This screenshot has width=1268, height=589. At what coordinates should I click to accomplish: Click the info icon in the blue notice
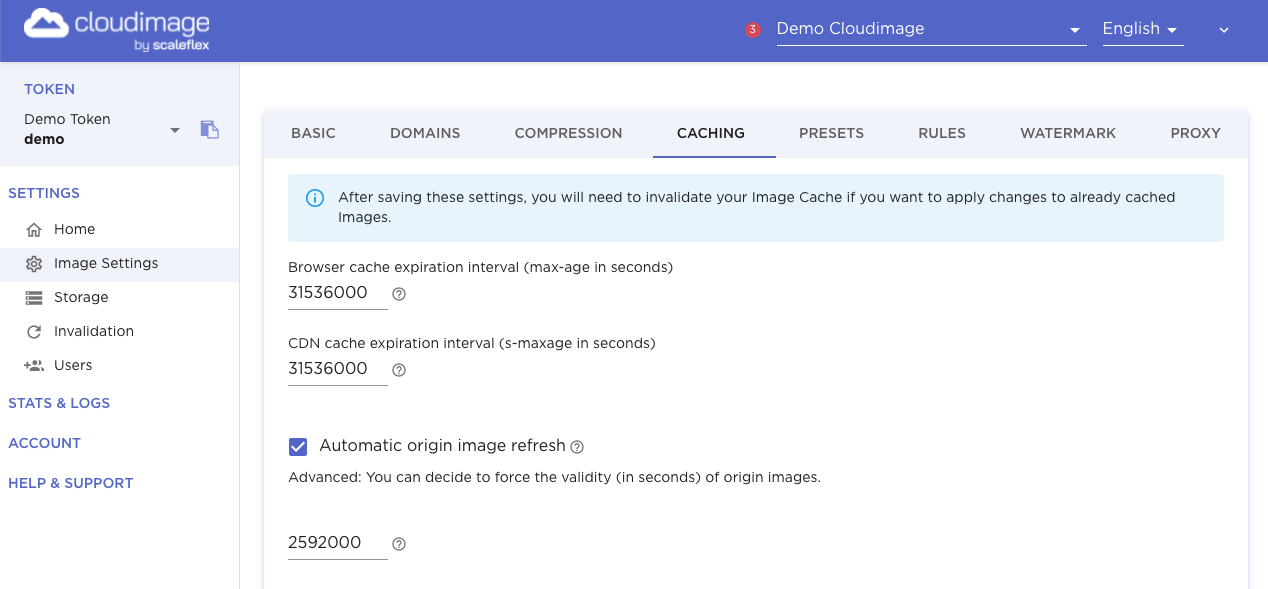point(314,198)
